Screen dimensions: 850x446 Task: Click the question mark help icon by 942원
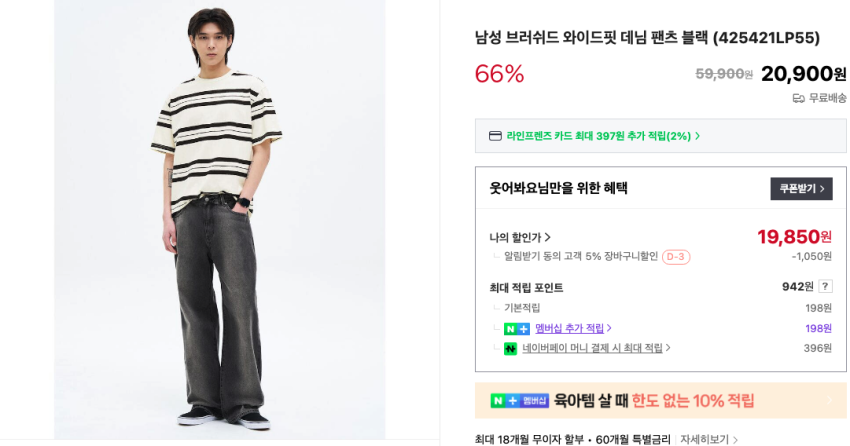pyautogui.click(x=825, y=287)
